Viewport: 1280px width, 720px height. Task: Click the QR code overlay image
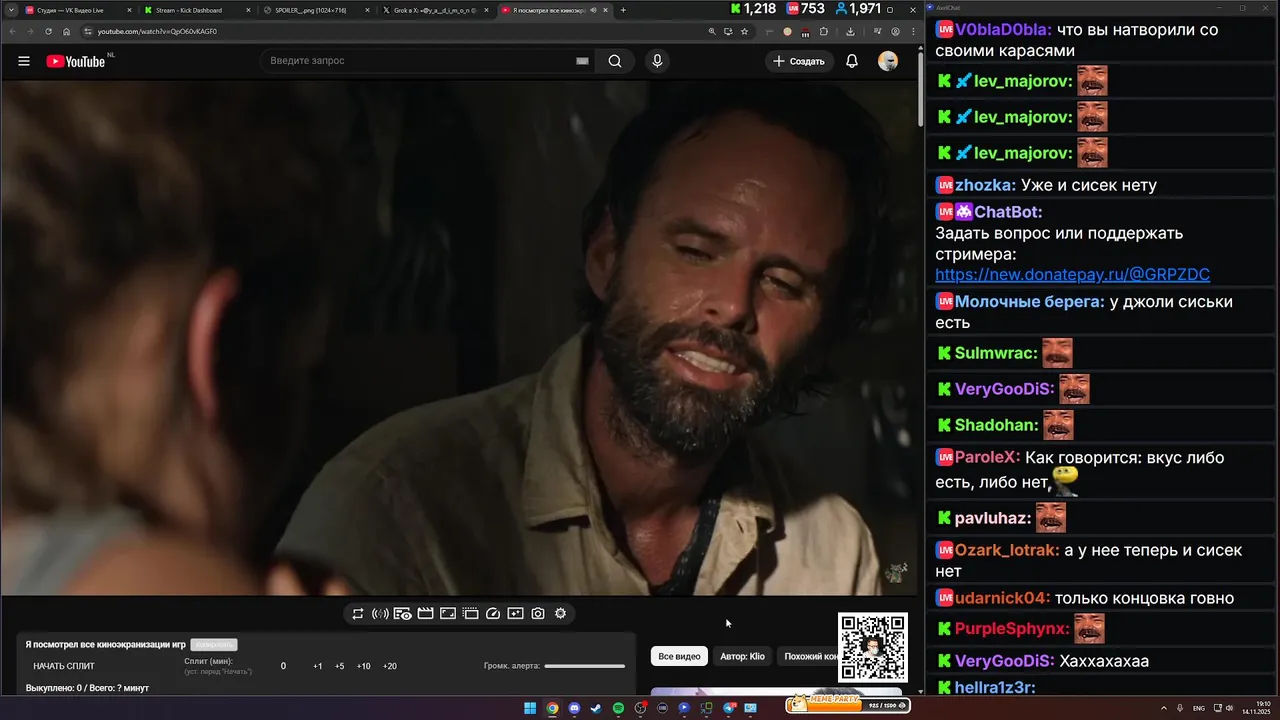tap(872, 647)
